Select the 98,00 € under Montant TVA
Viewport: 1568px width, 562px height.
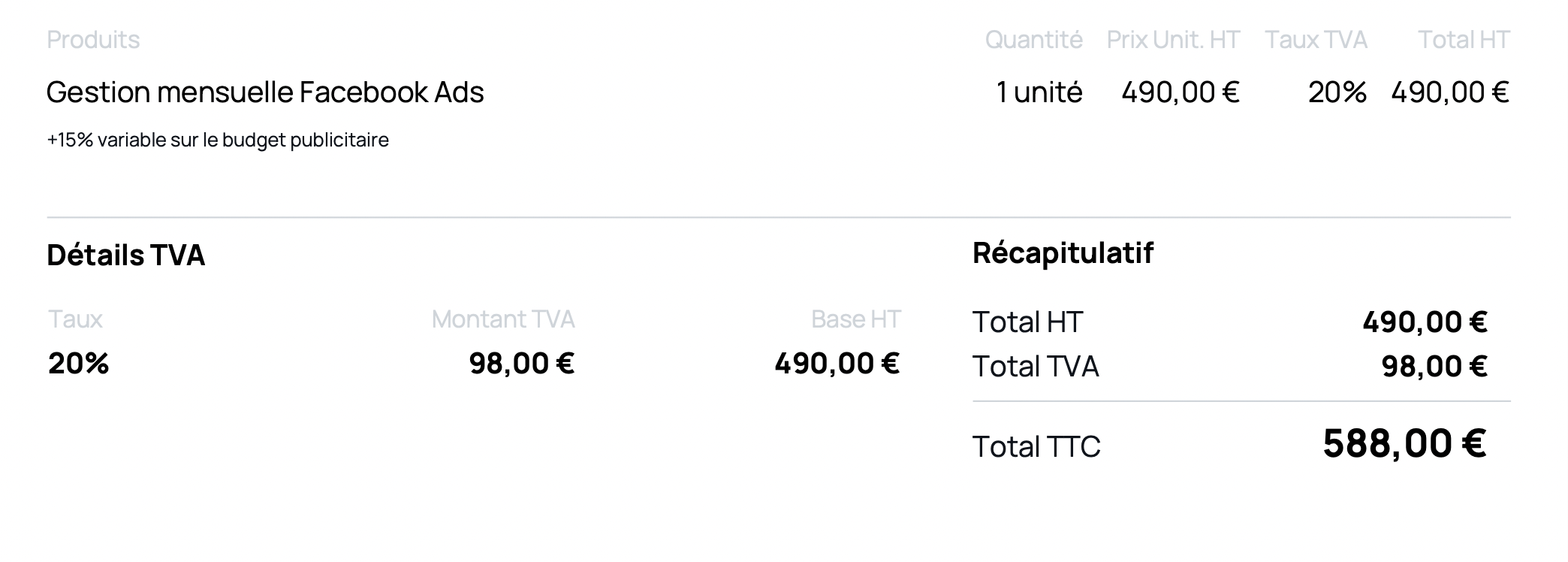click(522, 364)
